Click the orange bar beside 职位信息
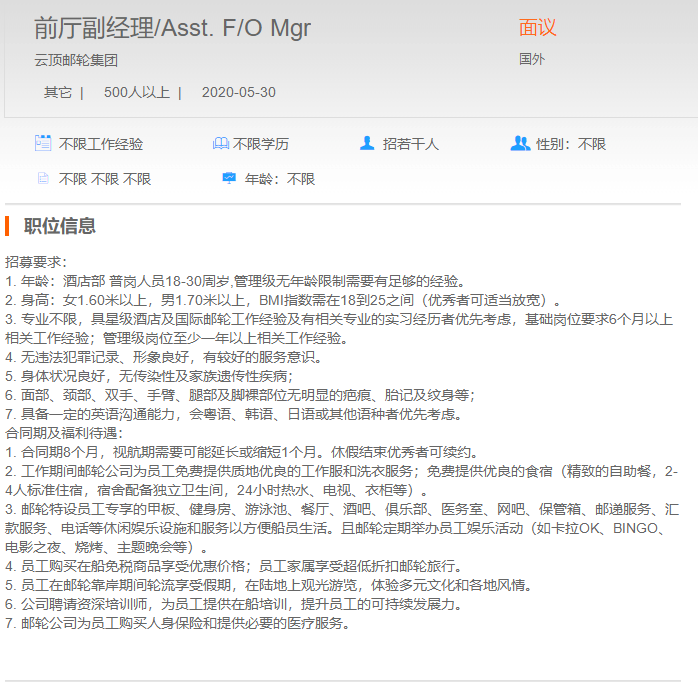 7,226
